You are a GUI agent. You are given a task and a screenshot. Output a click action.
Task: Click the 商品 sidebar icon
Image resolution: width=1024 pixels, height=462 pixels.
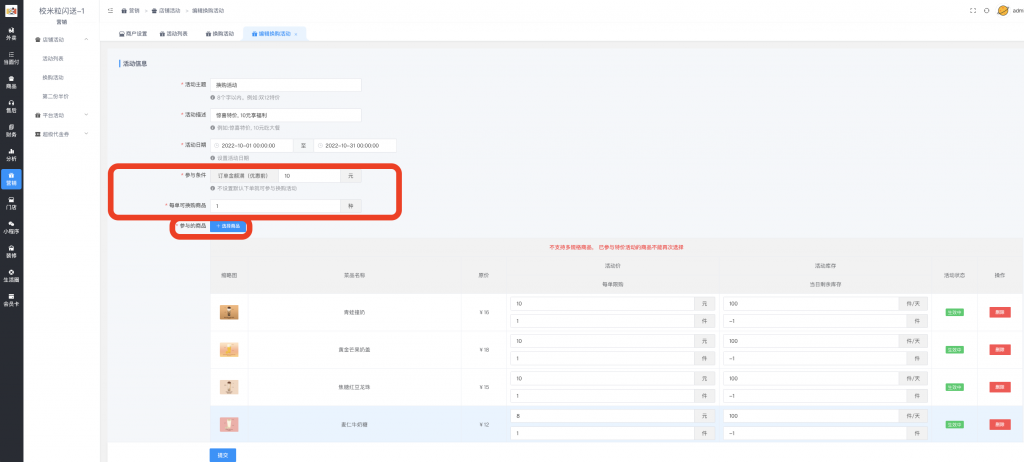coord(11,81)
